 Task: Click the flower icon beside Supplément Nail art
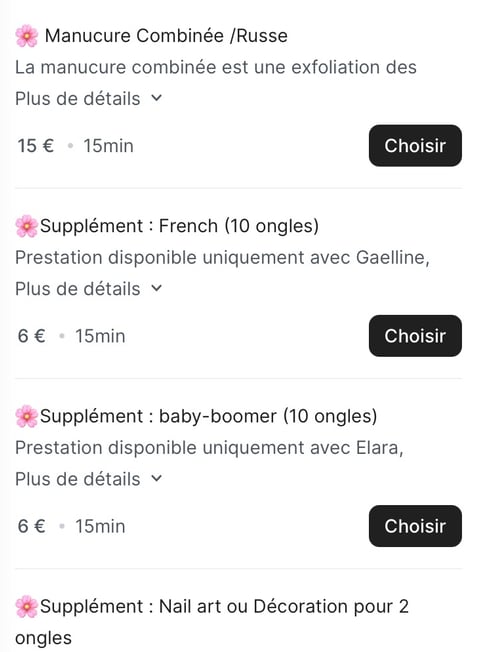27,607
